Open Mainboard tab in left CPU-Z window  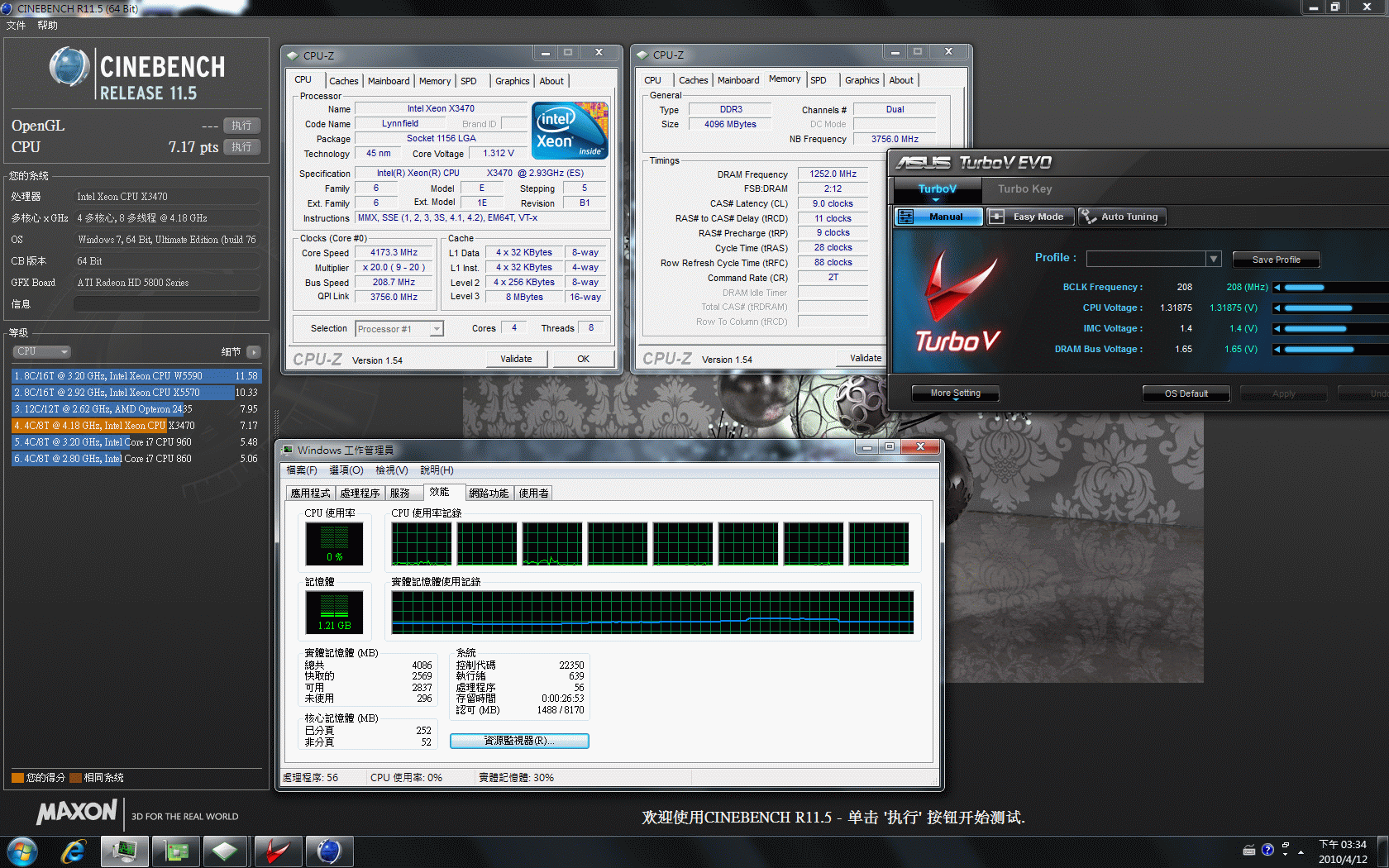pyautogui.click(x=389, y=81)
